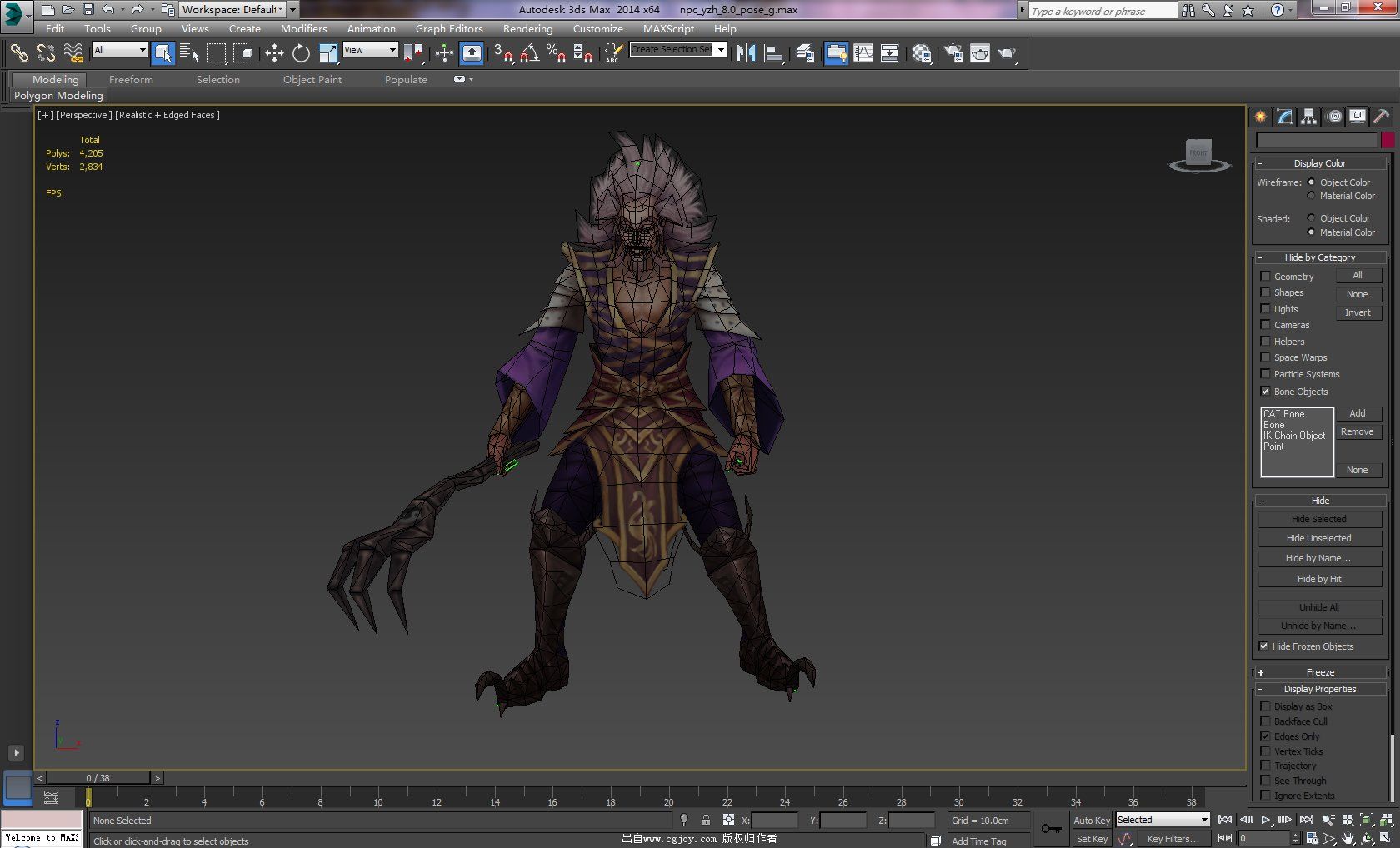Check the Shapes hide category

(x=1265, y=292)
